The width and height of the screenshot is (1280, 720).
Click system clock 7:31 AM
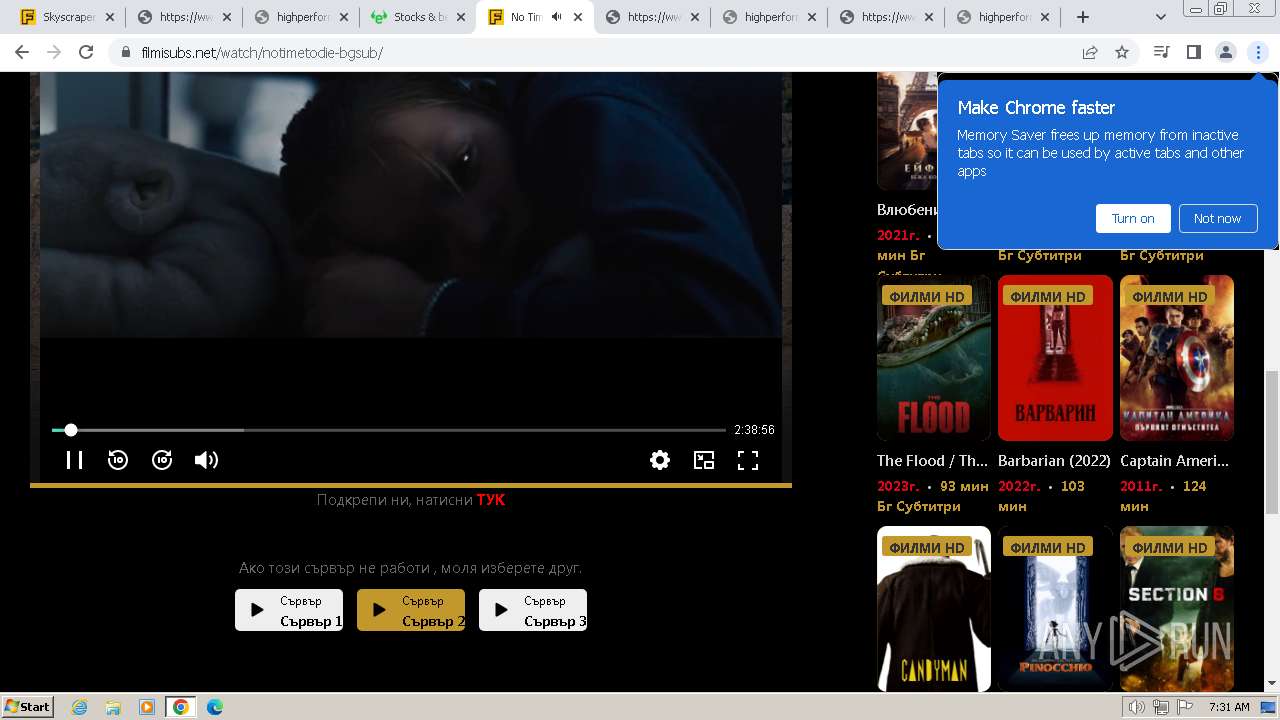(x=1229, y=707)
